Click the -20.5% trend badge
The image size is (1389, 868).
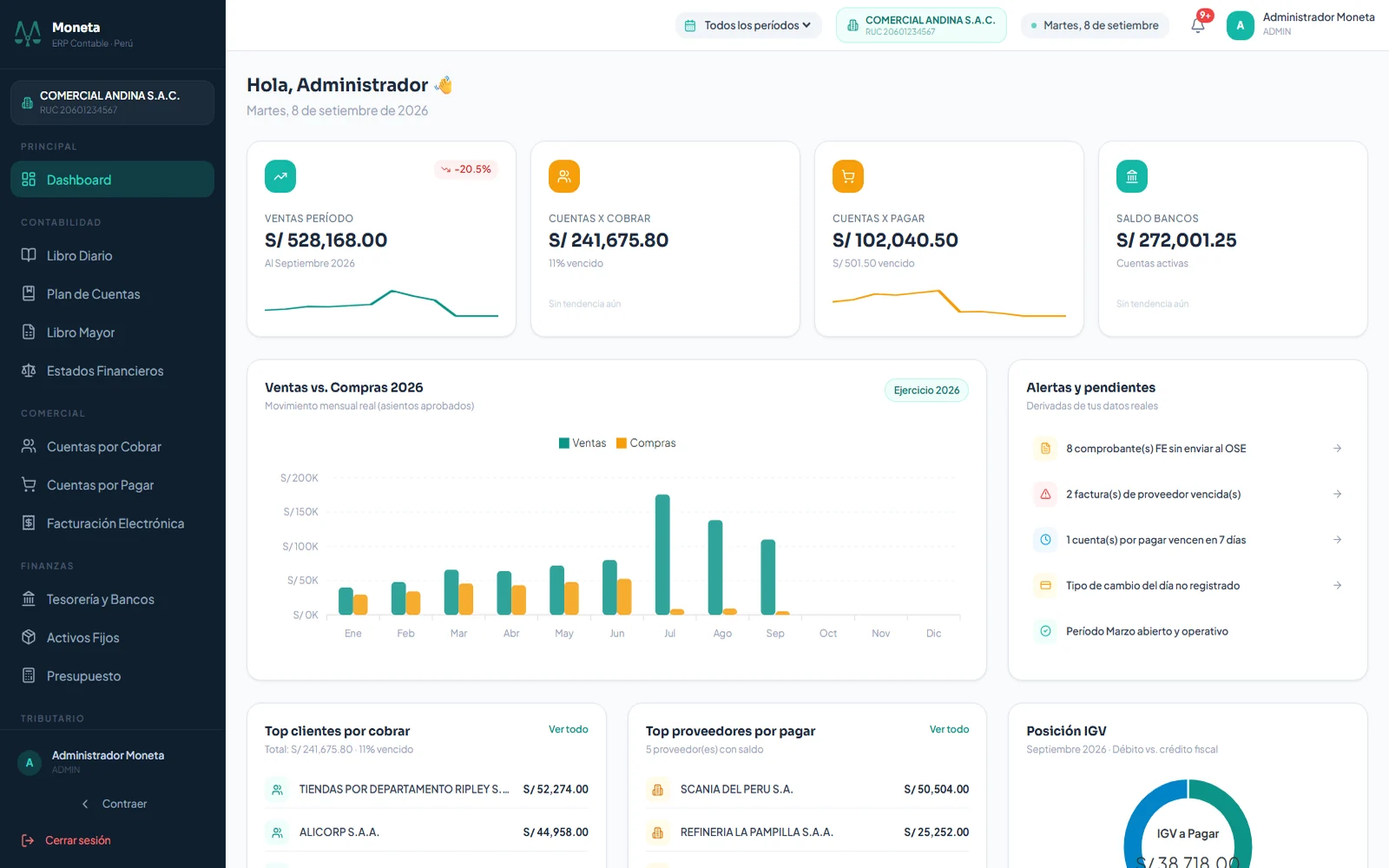click(x=466, y=169)
